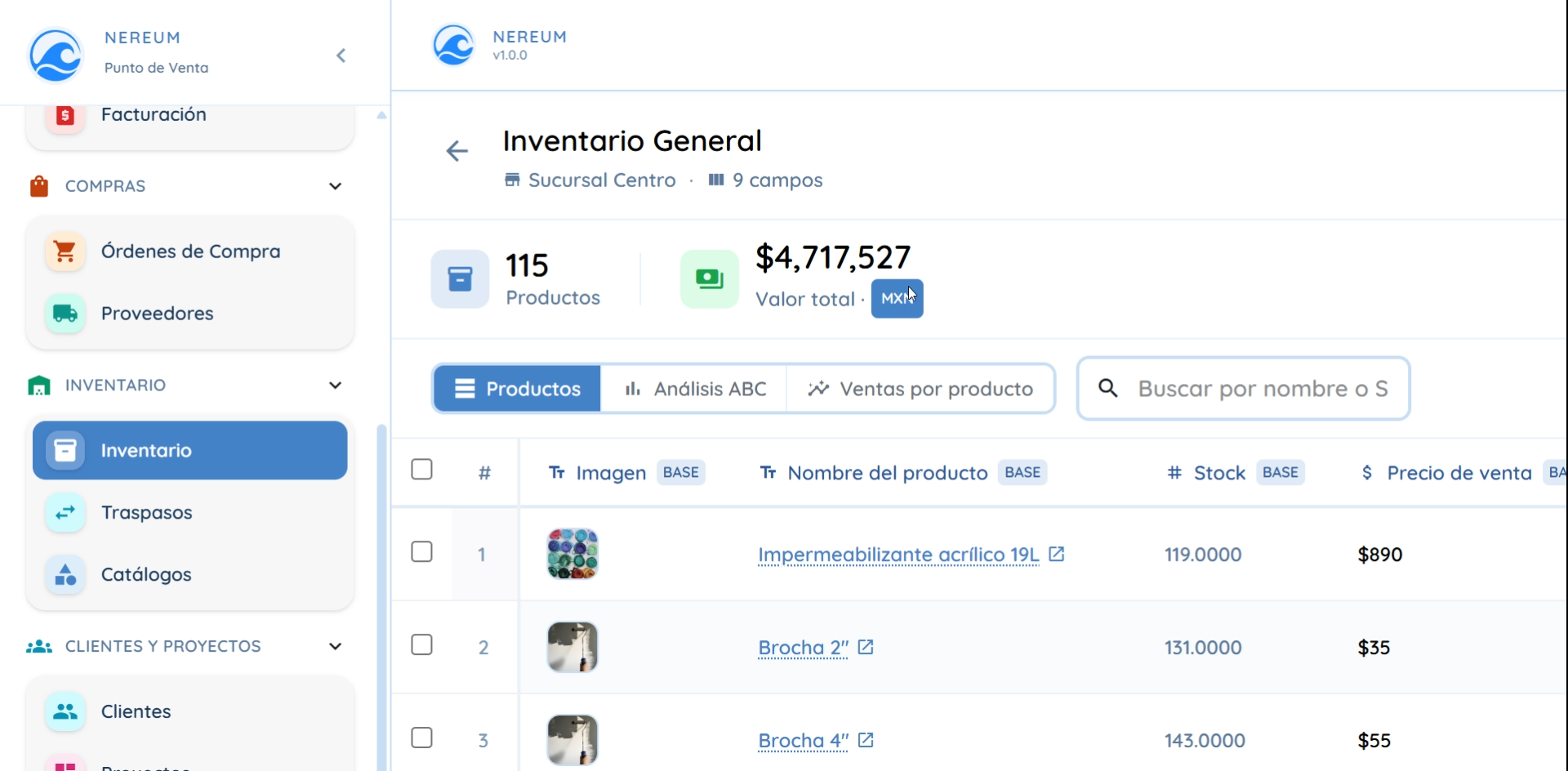Click the sidebar vertical scrollbar
This screenshot has height=771, width=1568.
pos(381,596)
